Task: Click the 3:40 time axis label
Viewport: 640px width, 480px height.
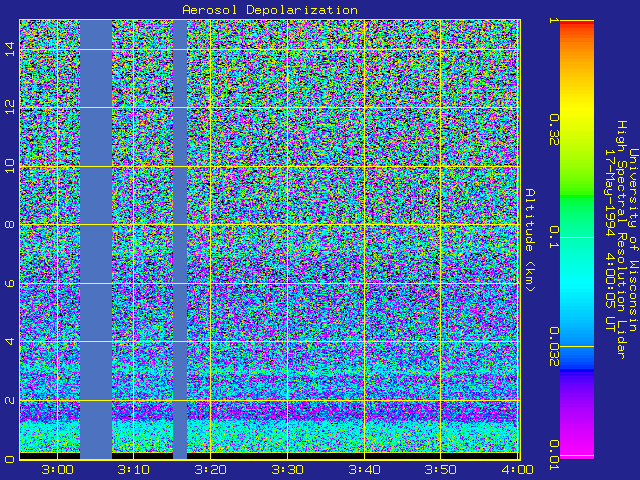Action: pos(364,469)
